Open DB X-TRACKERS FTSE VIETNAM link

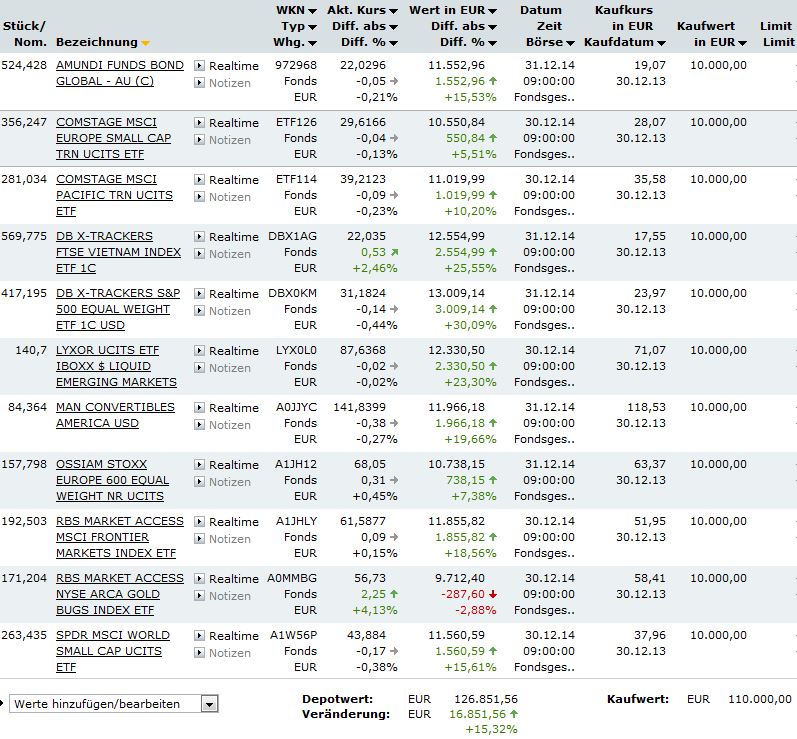[x=118, y=252]
